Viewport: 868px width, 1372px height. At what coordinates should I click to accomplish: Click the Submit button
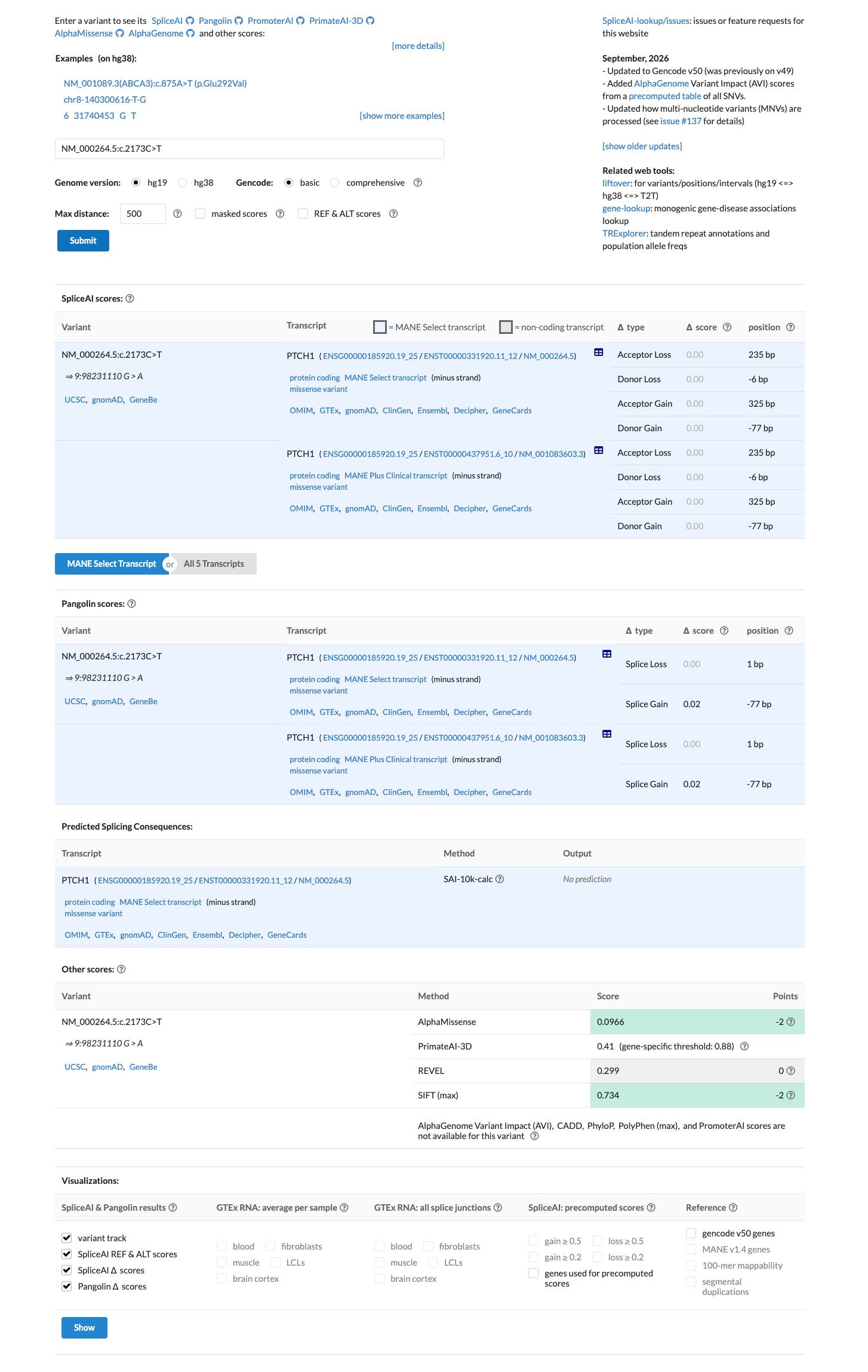83,241
